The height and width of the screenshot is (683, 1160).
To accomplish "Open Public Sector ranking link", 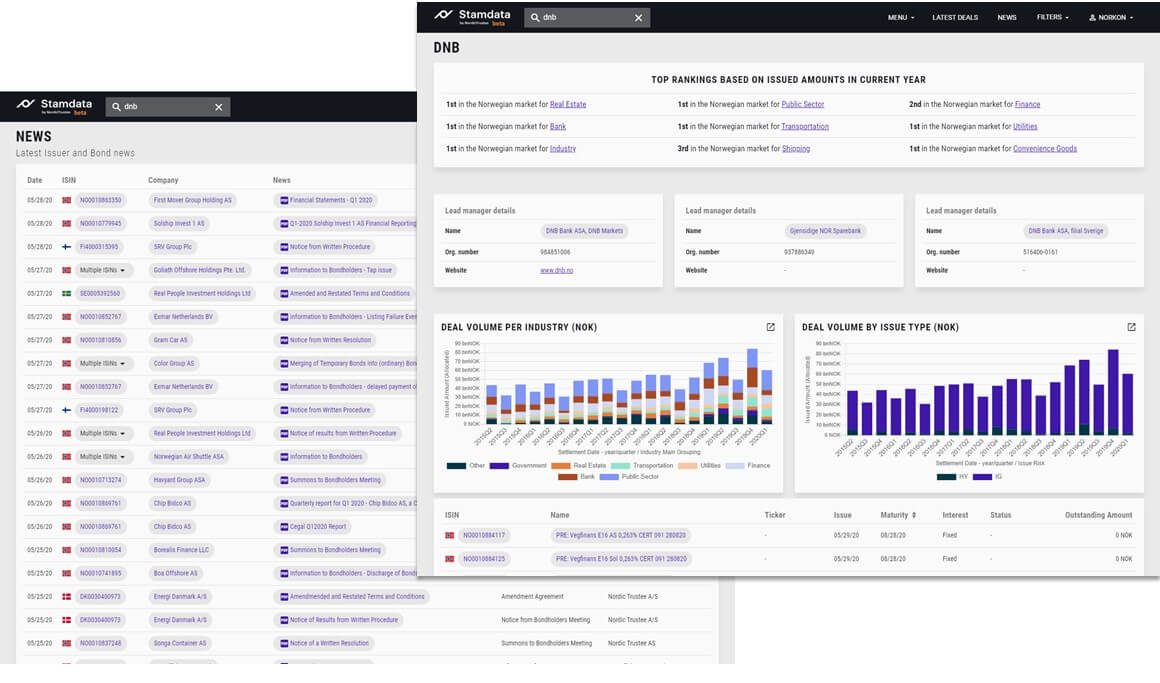I will tap(803, 105).
